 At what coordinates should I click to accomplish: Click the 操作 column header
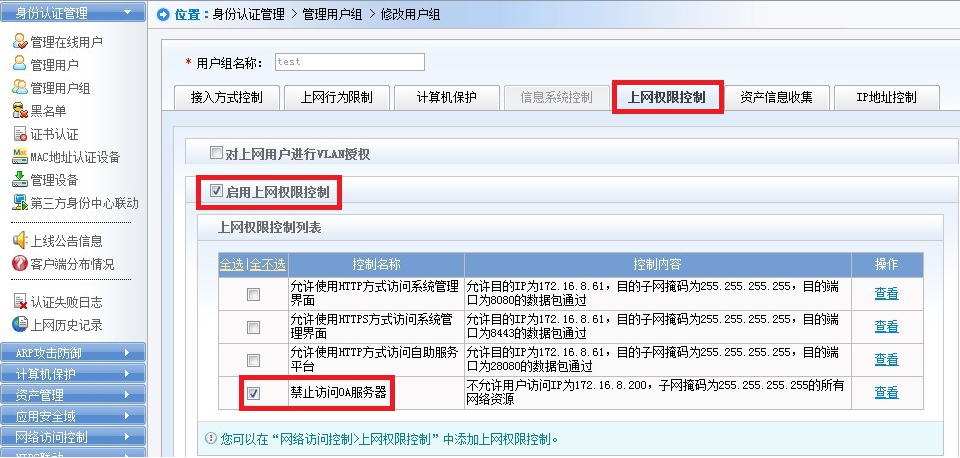(x=887, y=265)
